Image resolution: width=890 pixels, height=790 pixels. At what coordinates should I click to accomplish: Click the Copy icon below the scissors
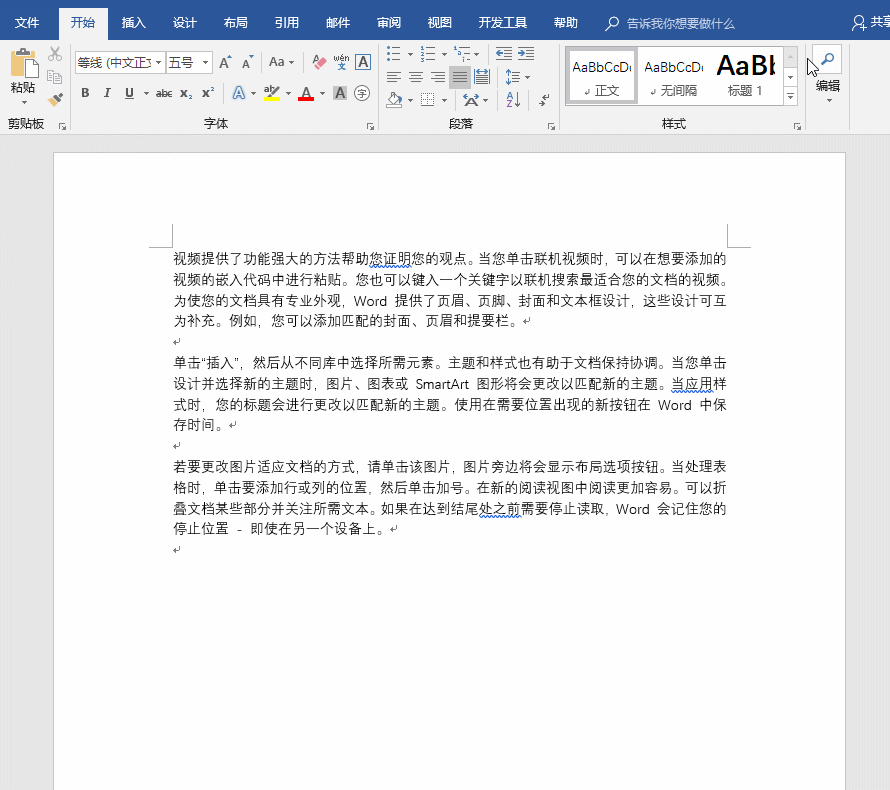(54, 77)
